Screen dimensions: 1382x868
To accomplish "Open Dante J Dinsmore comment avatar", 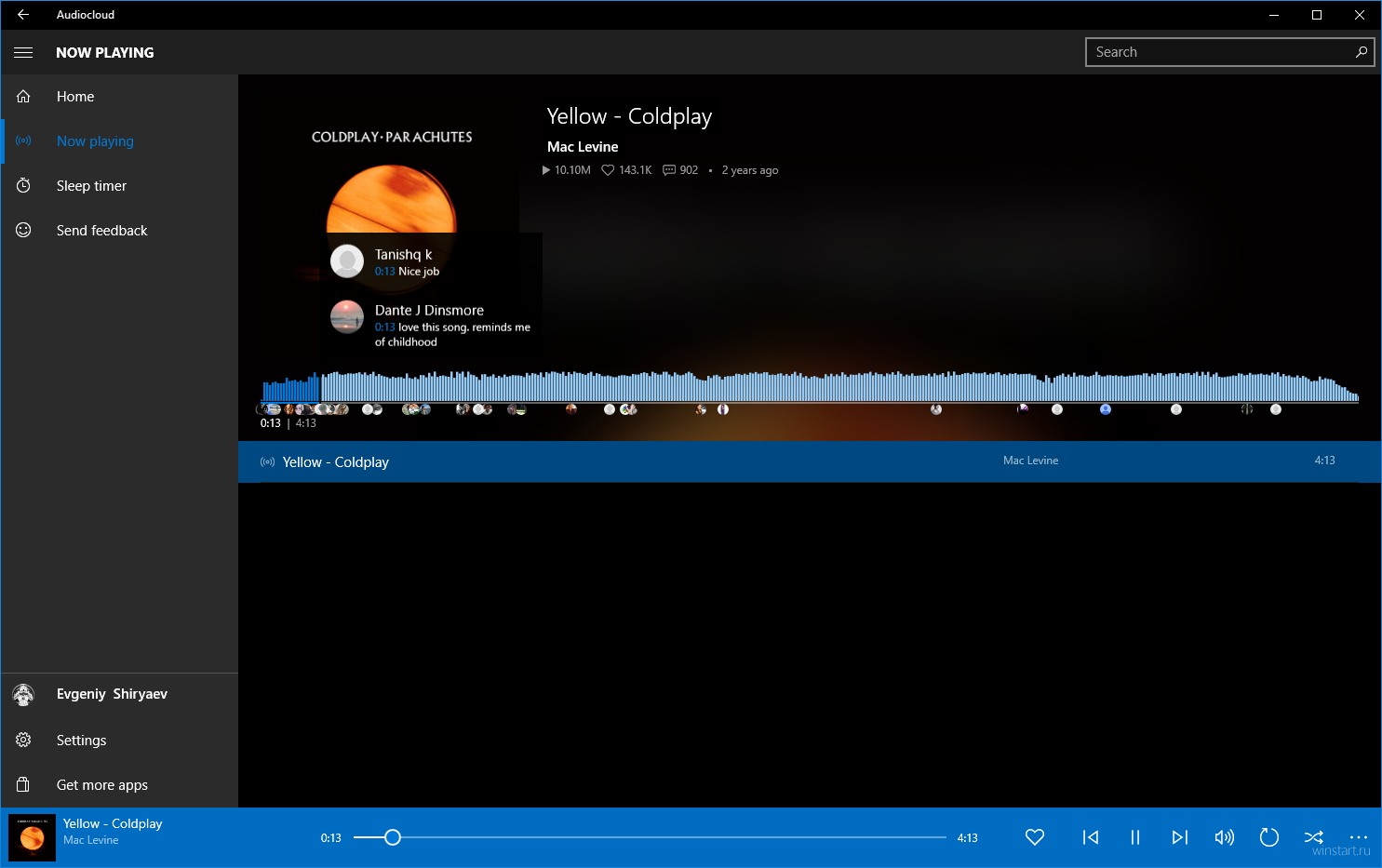I will pos(347,317).
